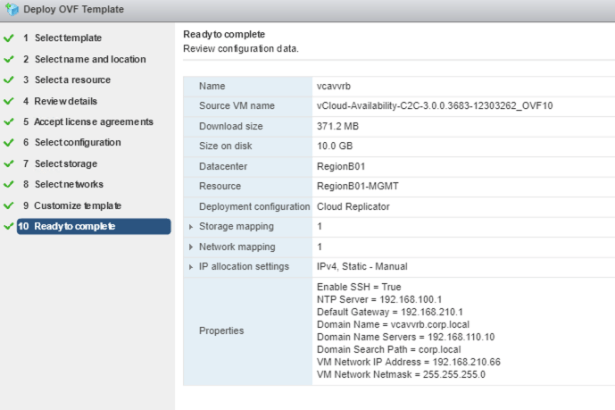Click the checkmark beside Accept license agreements
Screen dimensions: 615x410
pyautogui.click(x=10, y=122)
